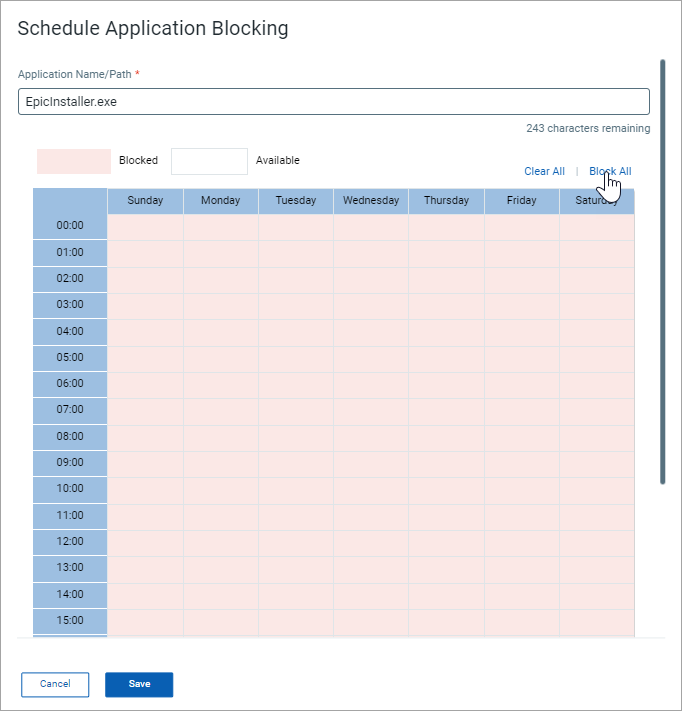Select the Thursday column header
The height and width of the screenshot is (711, 682).
[x=446, y=201]
